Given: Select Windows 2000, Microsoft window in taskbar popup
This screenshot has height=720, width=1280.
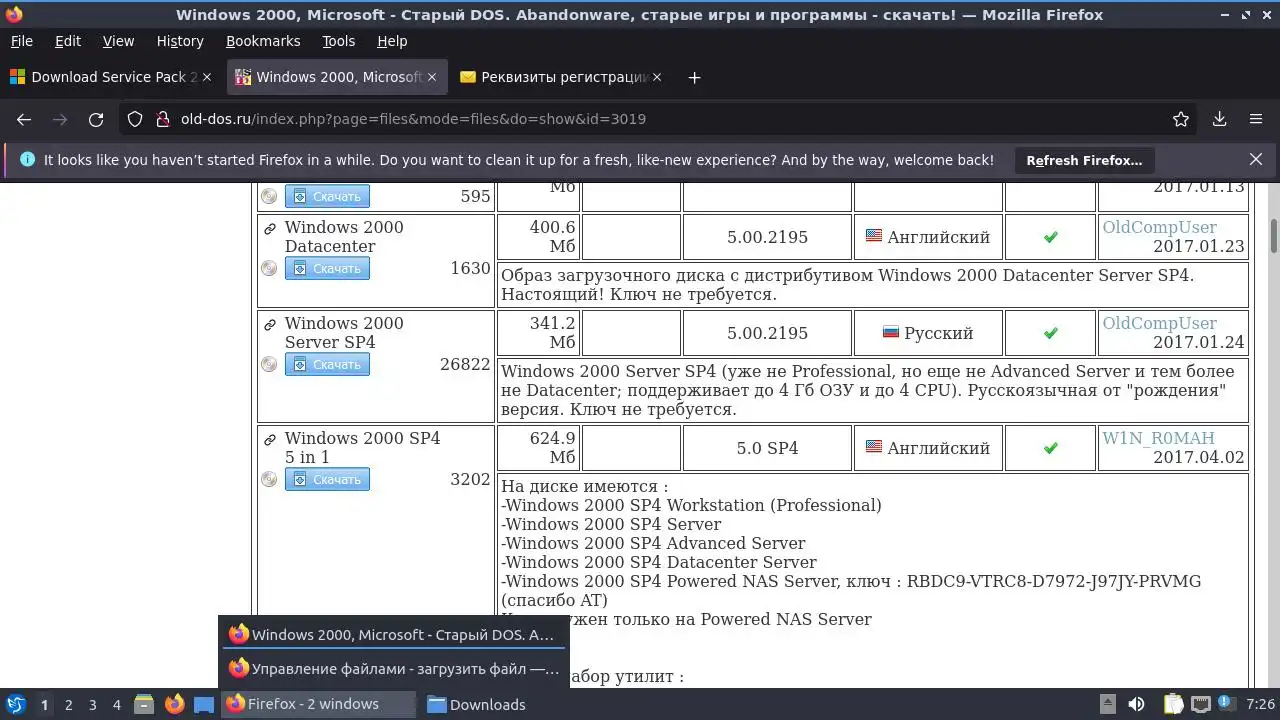Looking at the screenshot, I should point(394,634).
